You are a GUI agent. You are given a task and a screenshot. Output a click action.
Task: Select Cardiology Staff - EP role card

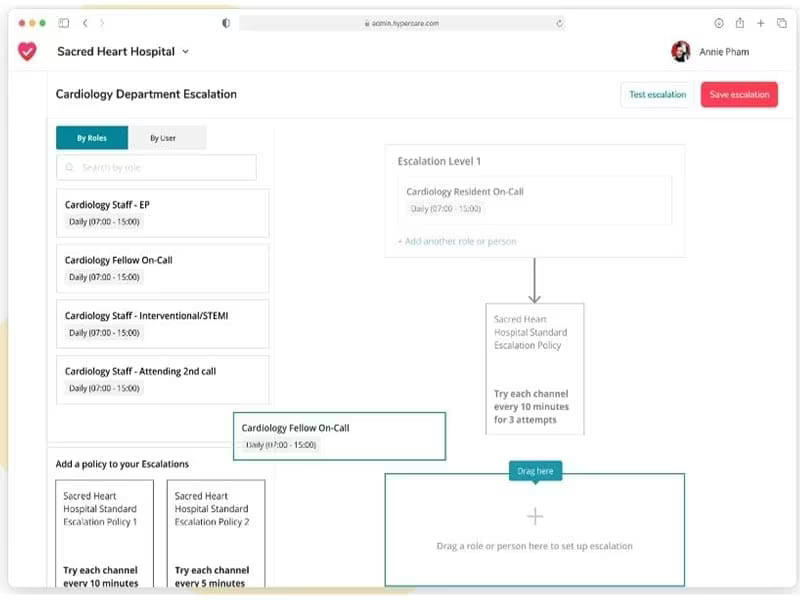click(x=163, y=213)
